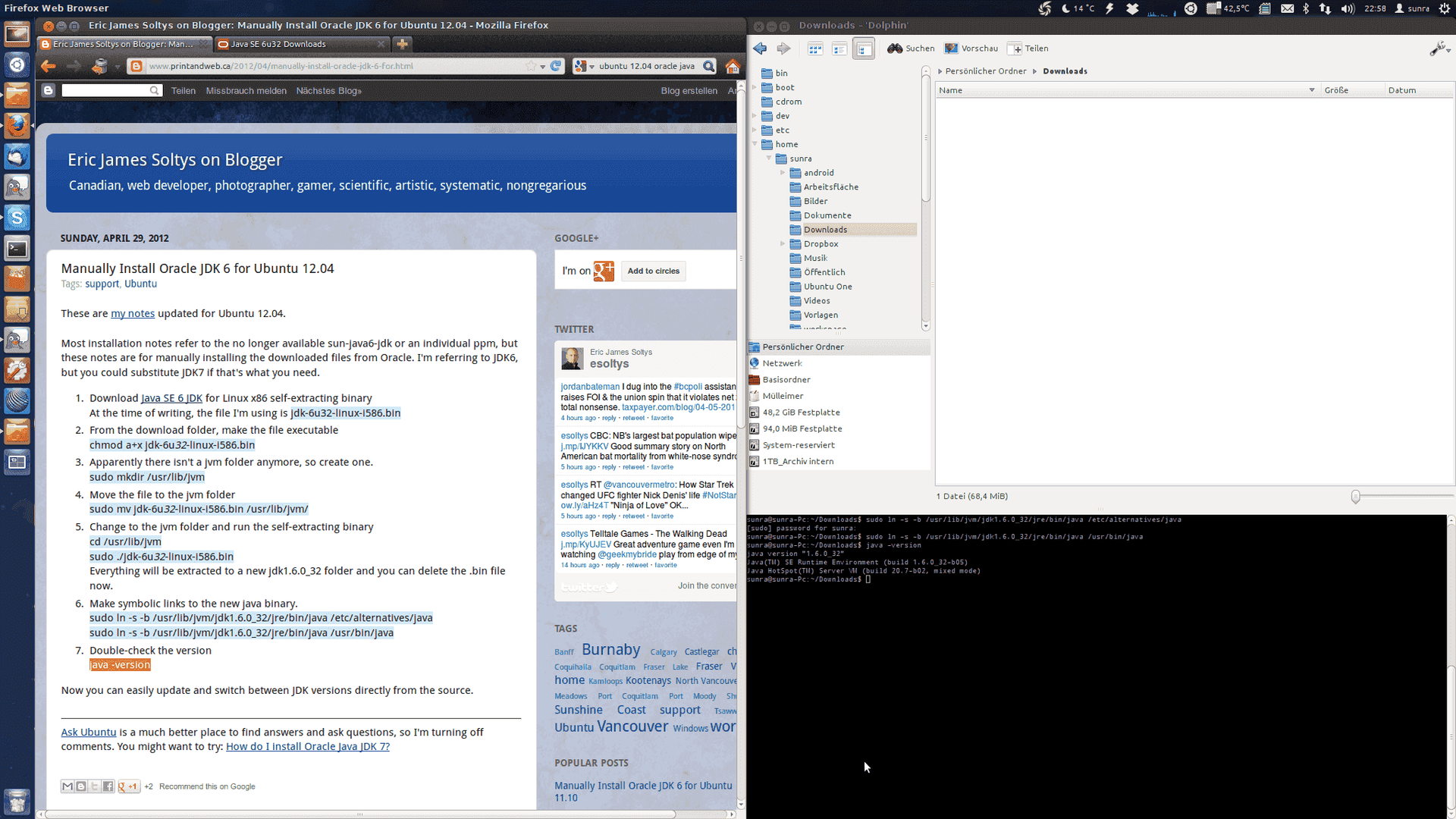Screen dimensions: 1456x819
Task: Switch Dolphin to compact view mode
Action: point(839,49)
